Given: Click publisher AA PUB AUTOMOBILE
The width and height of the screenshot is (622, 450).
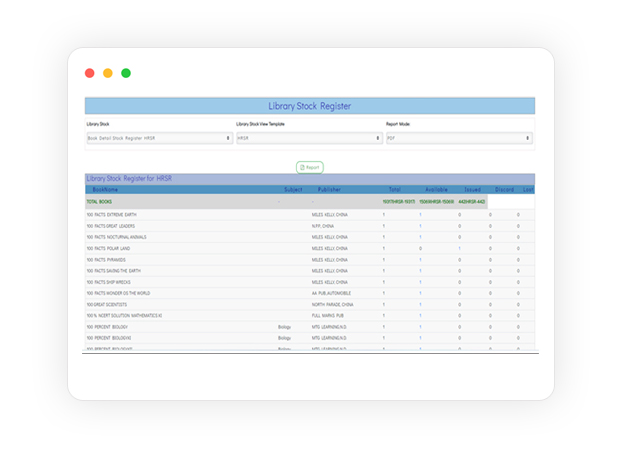Looking at the screenshot, I should click(331, 293).
